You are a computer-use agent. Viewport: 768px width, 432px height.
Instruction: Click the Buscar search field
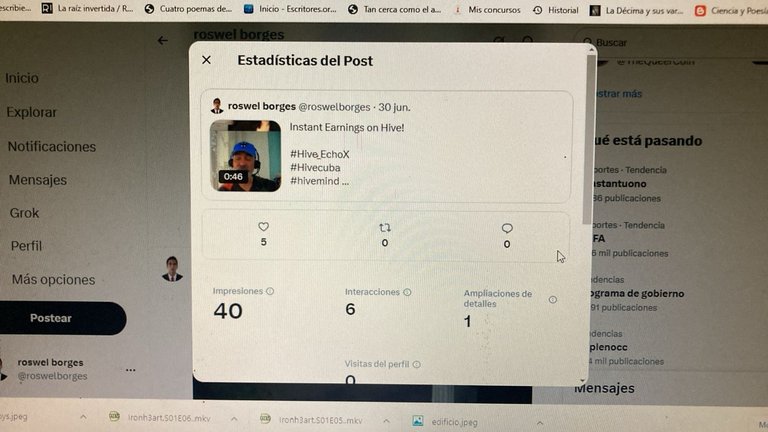[x=671, y=43]
